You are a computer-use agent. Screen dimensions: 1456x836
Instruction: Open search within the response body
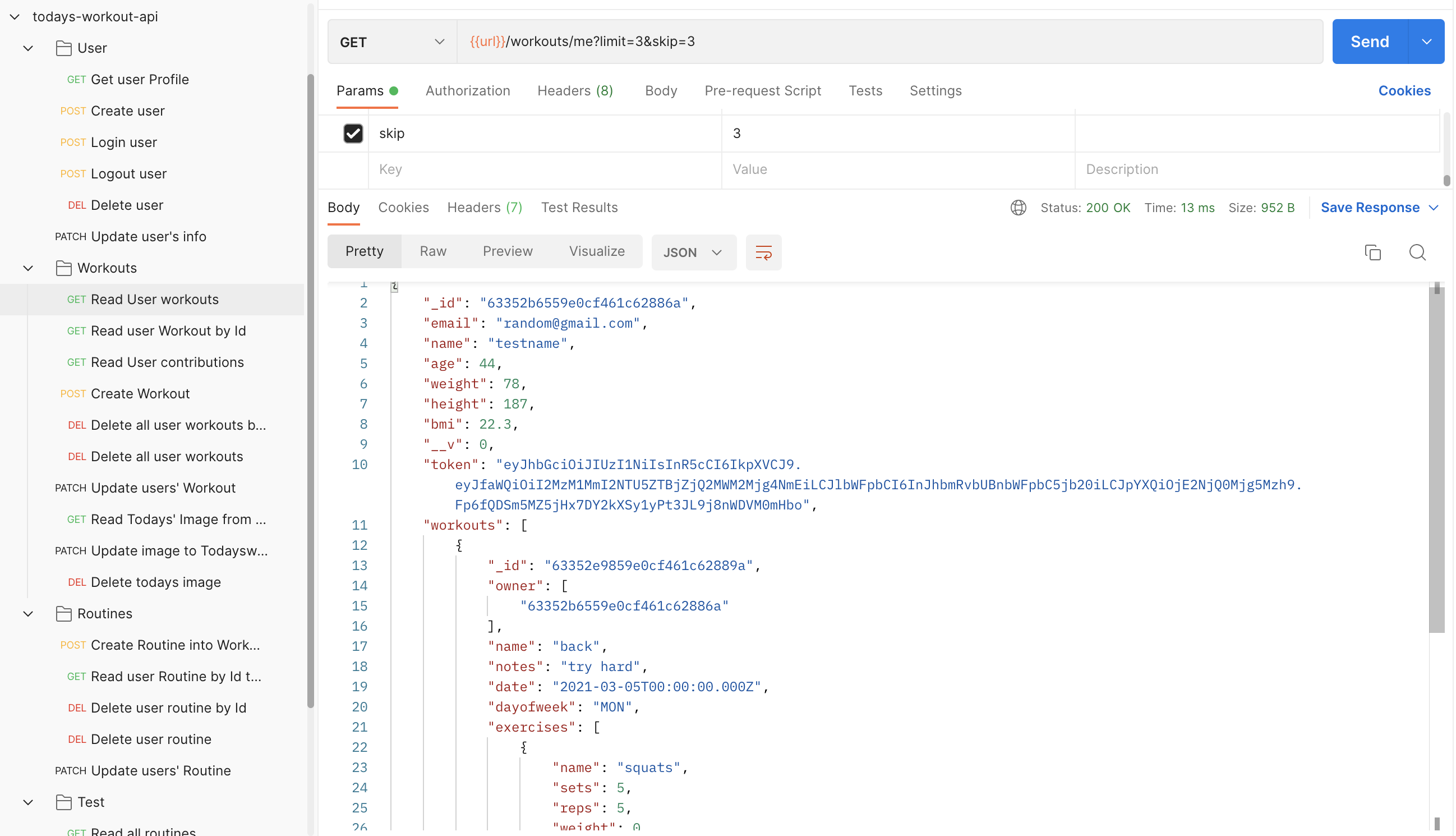tap(1417, 252)
